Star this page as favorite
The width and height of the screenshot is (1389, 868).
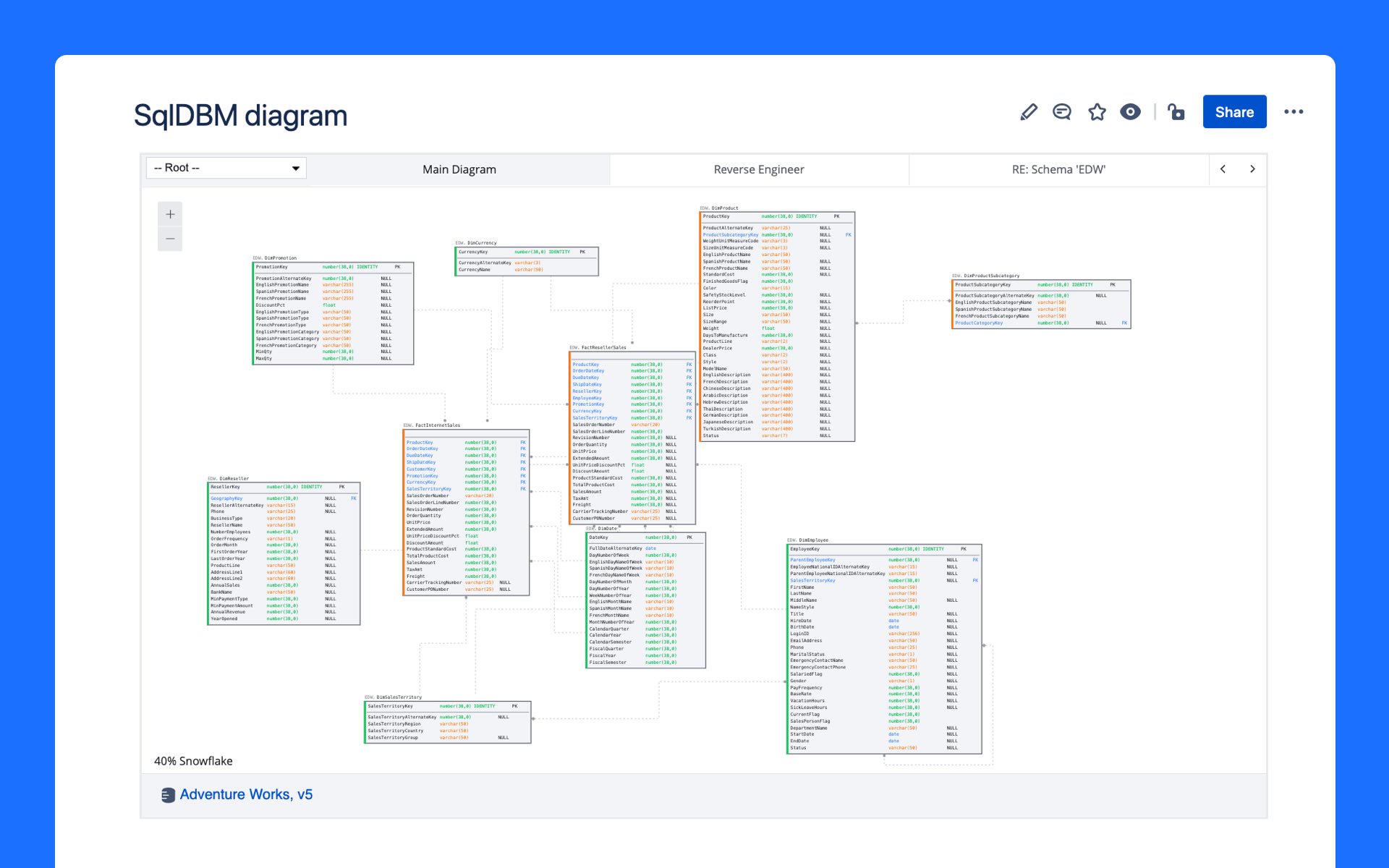[1097, 112]
